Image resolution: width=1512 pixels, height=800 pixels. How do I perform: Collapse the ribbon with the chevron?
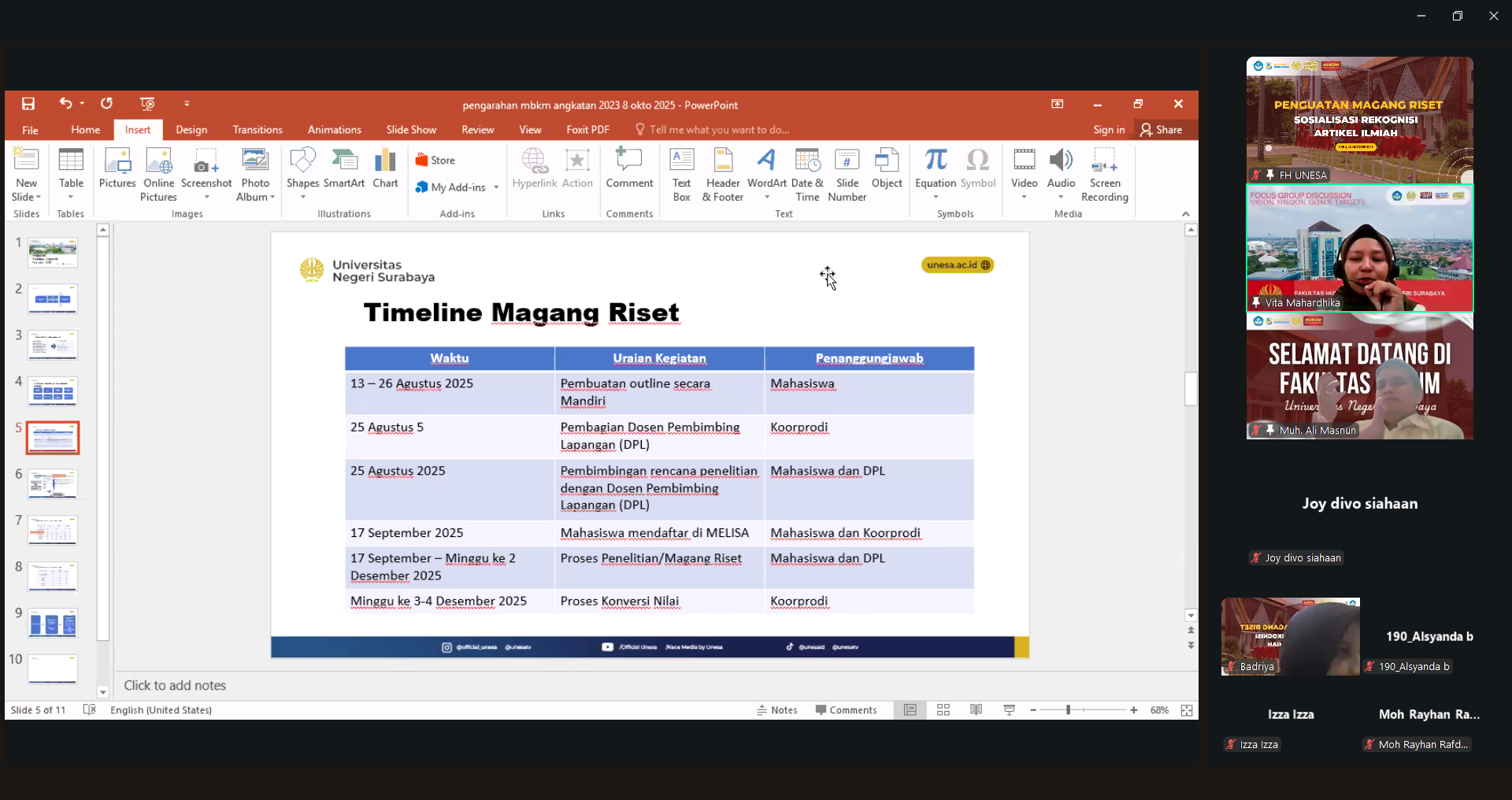tap(1186, 214)
